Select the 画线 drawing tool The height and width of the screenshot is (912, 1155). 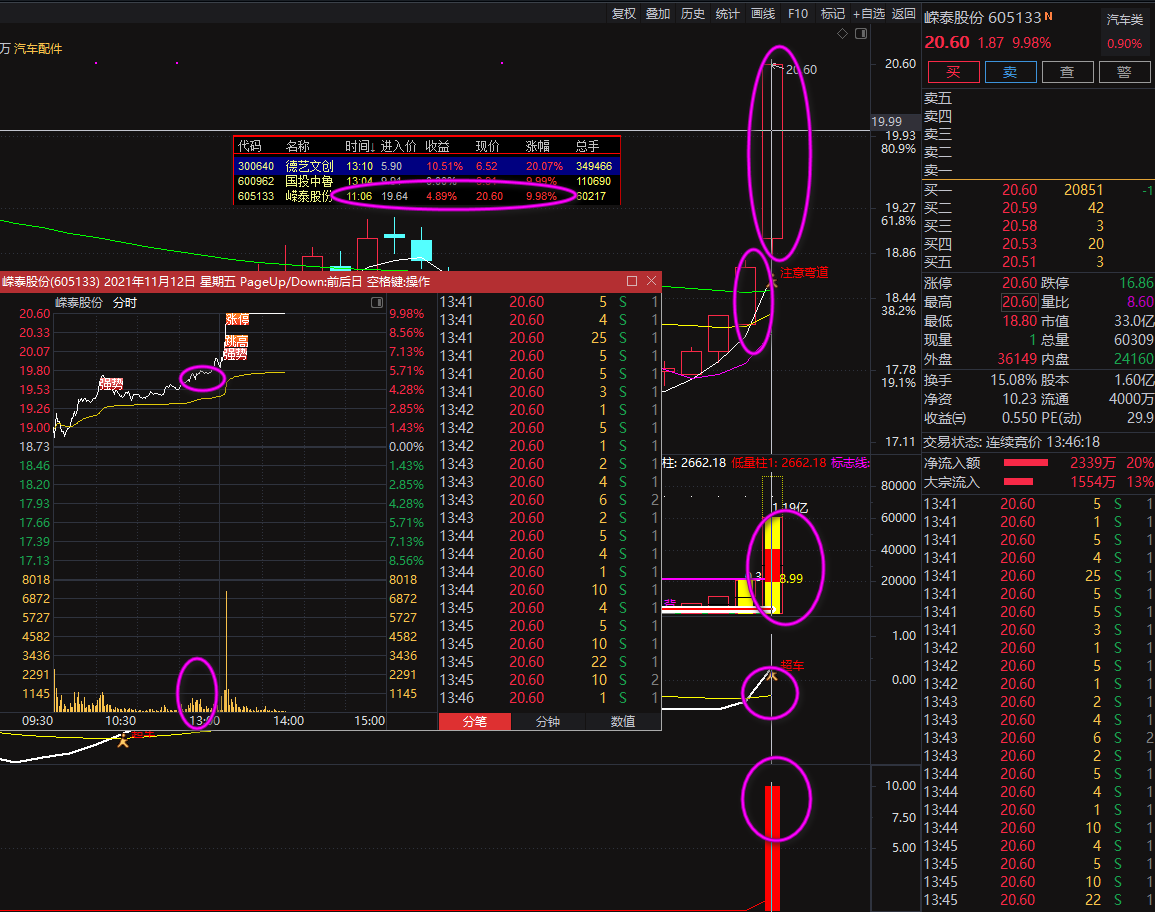point(762,13)
